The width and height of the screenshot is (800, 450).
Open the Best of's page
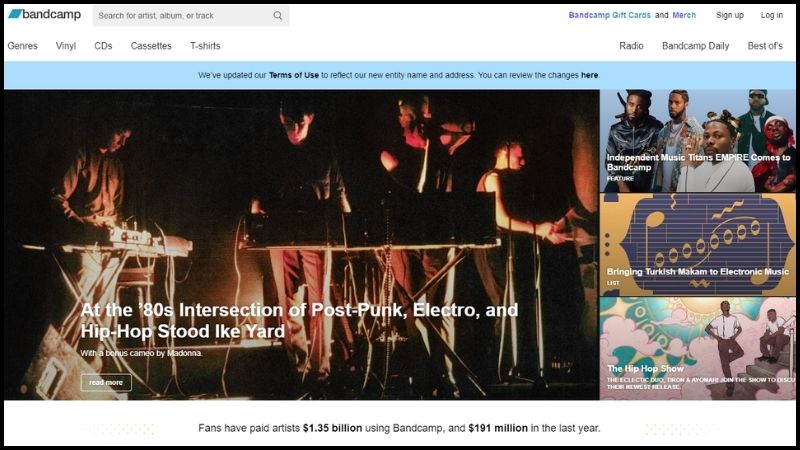click(x=765, y=46)
